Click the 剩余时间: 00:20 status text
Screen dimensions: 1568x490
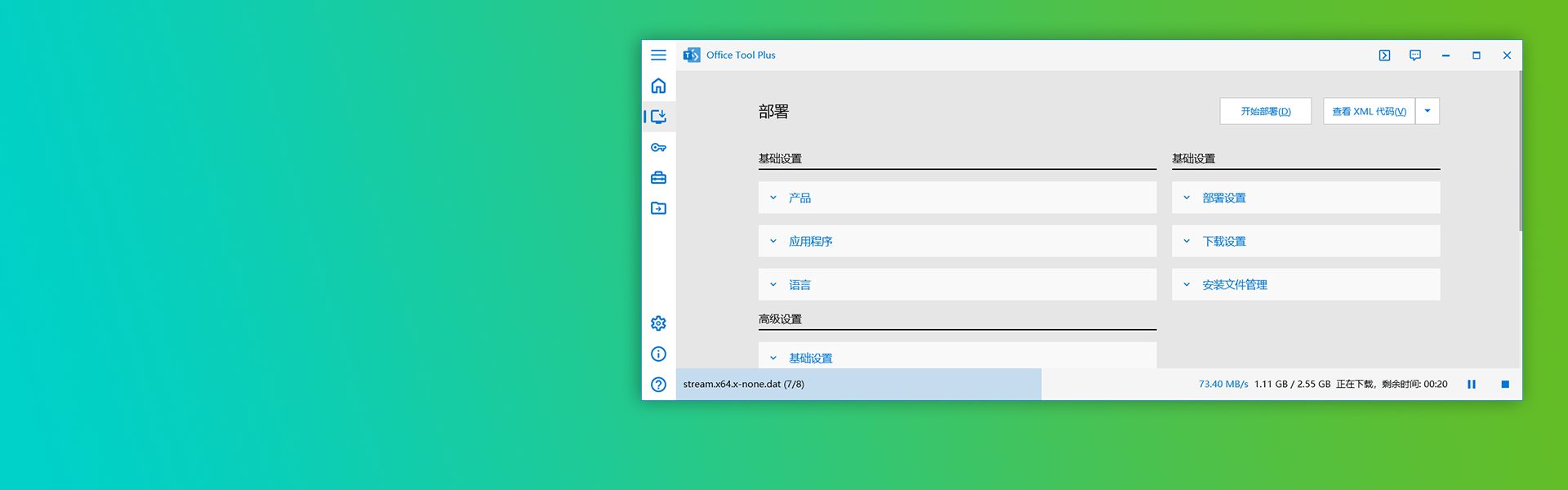tap(1414, 384)
